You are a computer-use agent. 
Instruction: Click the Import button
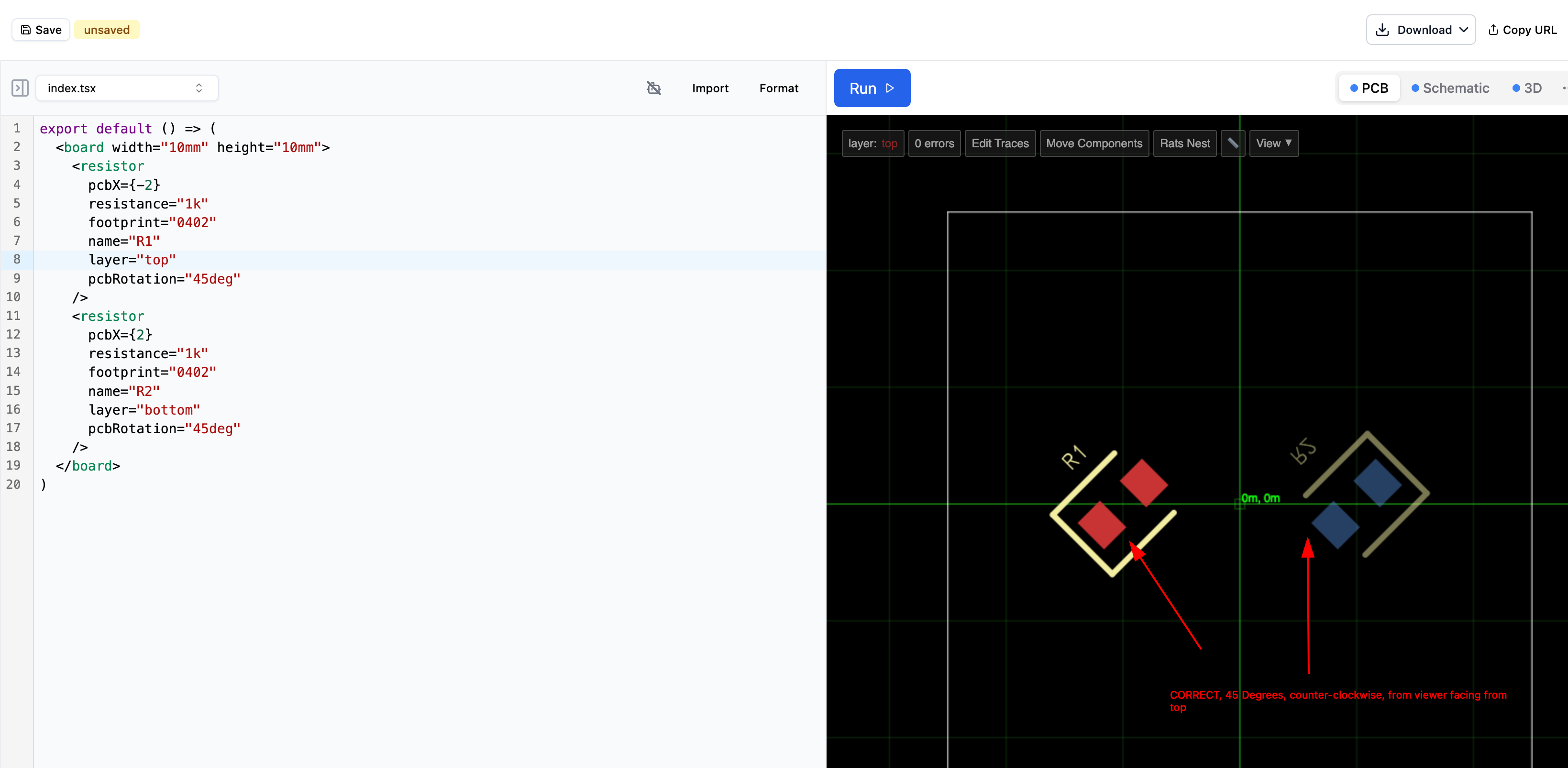click(710, 88)
